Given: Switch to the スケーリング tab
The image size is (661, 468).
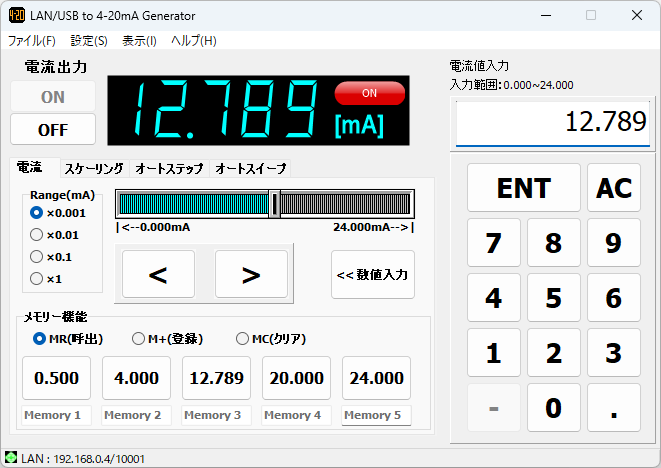Looking at the screenshot, I should point(94,169).
